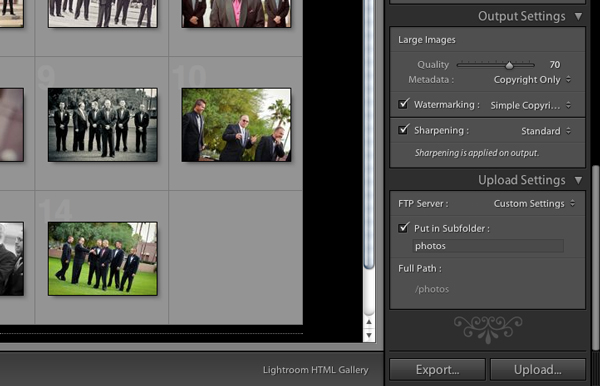Select thumbnail 9 black-and-white groomsmen photo
The width and height of the screenshot is (600, 386).
(x=103, y=125)
